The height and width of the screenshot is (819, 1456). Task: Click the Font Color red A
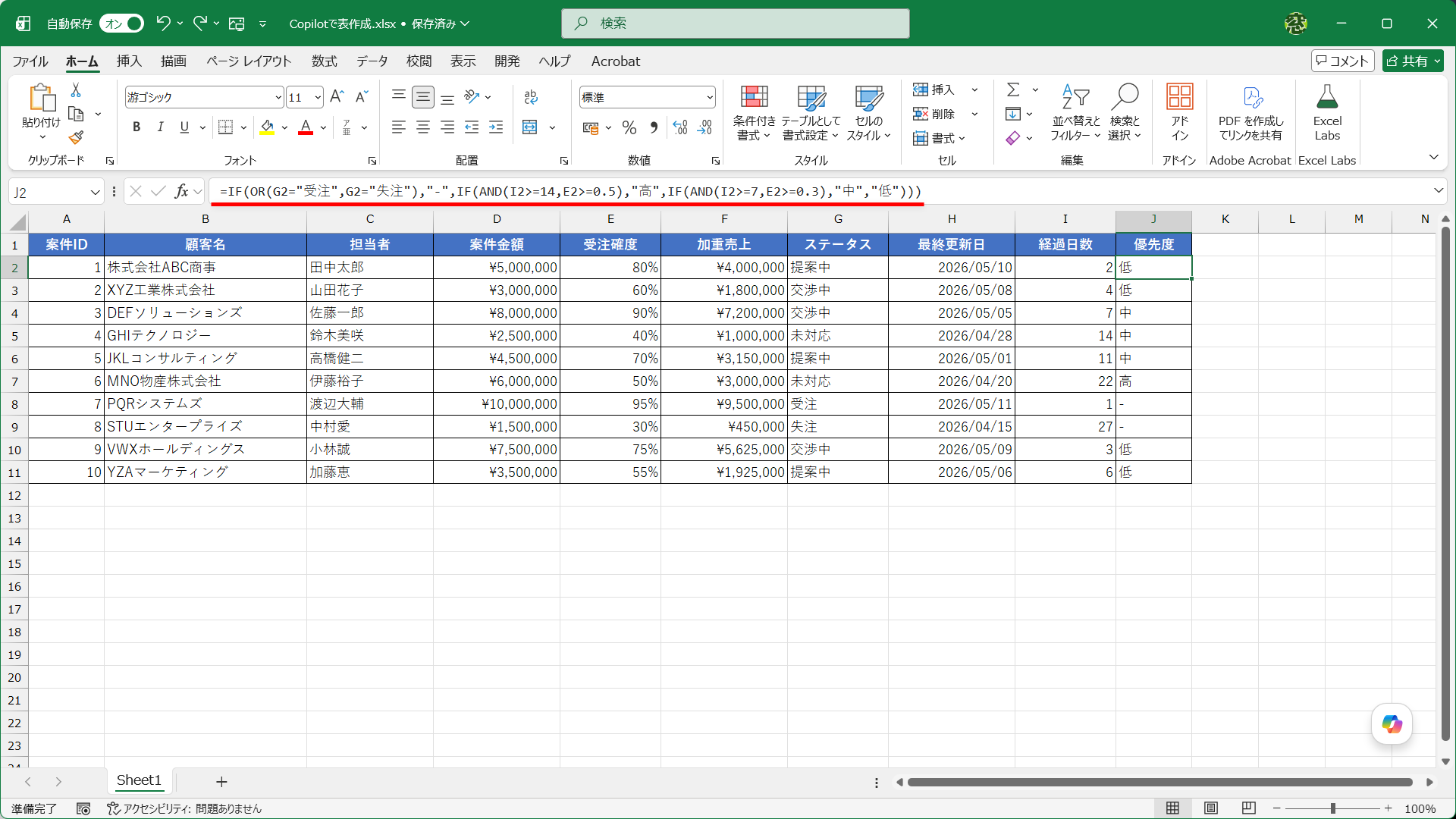[306, 127]
